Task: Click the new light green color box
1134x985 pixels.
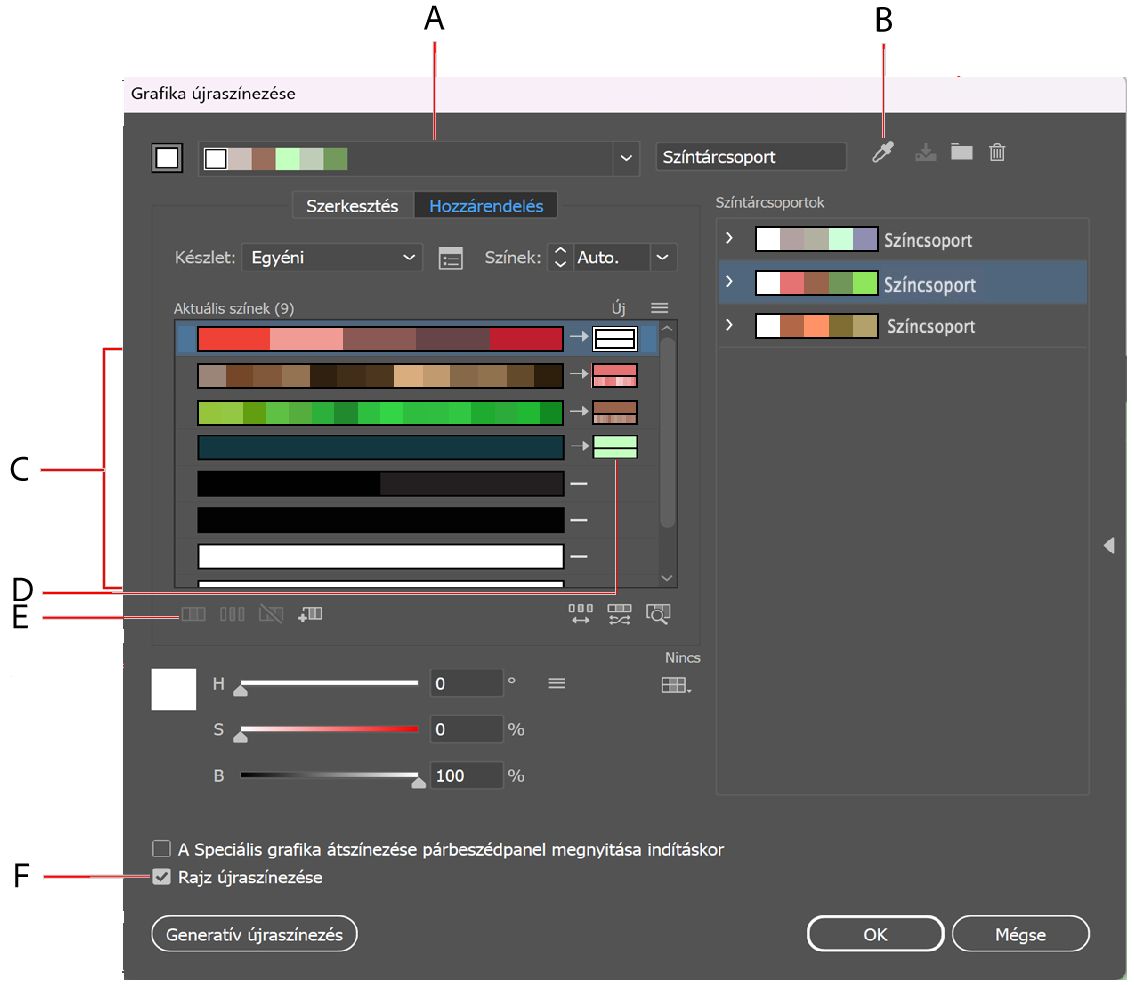Action: tap(615, 447)
